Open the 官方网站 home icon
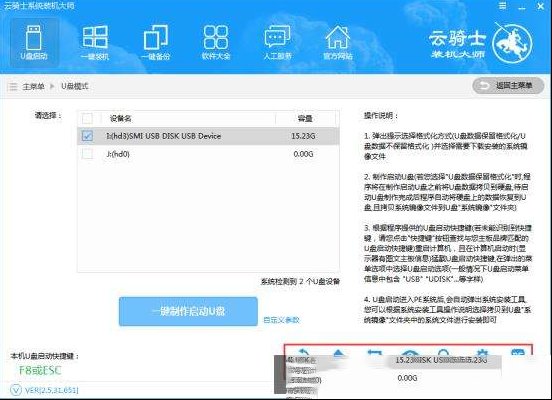The height and width of the screenshot is (400, 552). [338, 43]
